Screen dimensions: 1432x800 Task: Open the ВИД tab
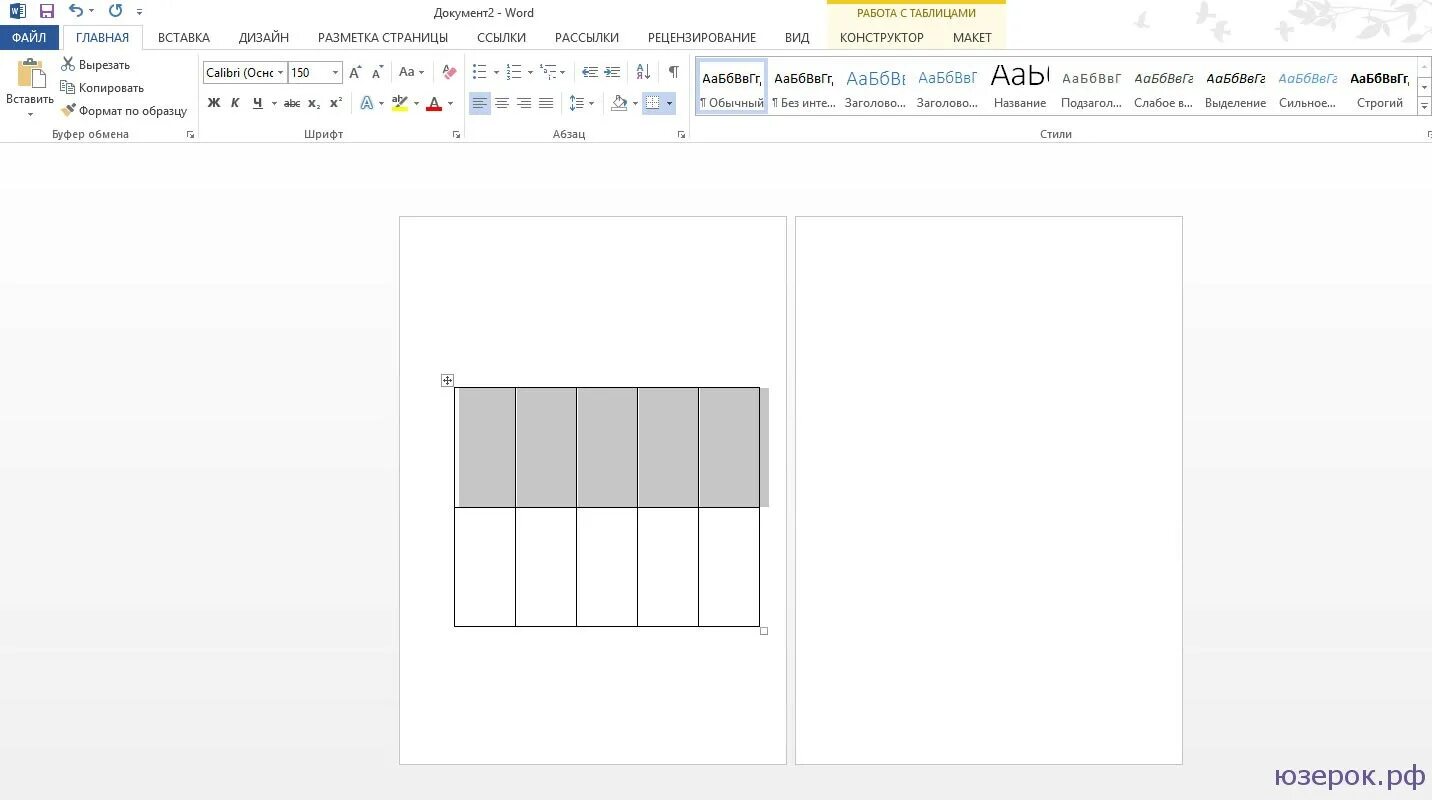click(x=797, y=38)
